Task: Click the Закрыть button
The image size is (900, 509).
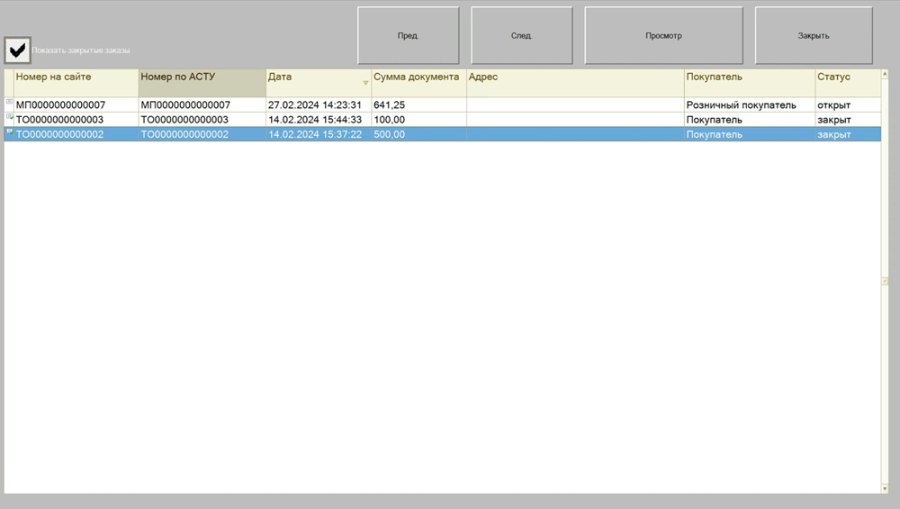Action: click(813, 36)
